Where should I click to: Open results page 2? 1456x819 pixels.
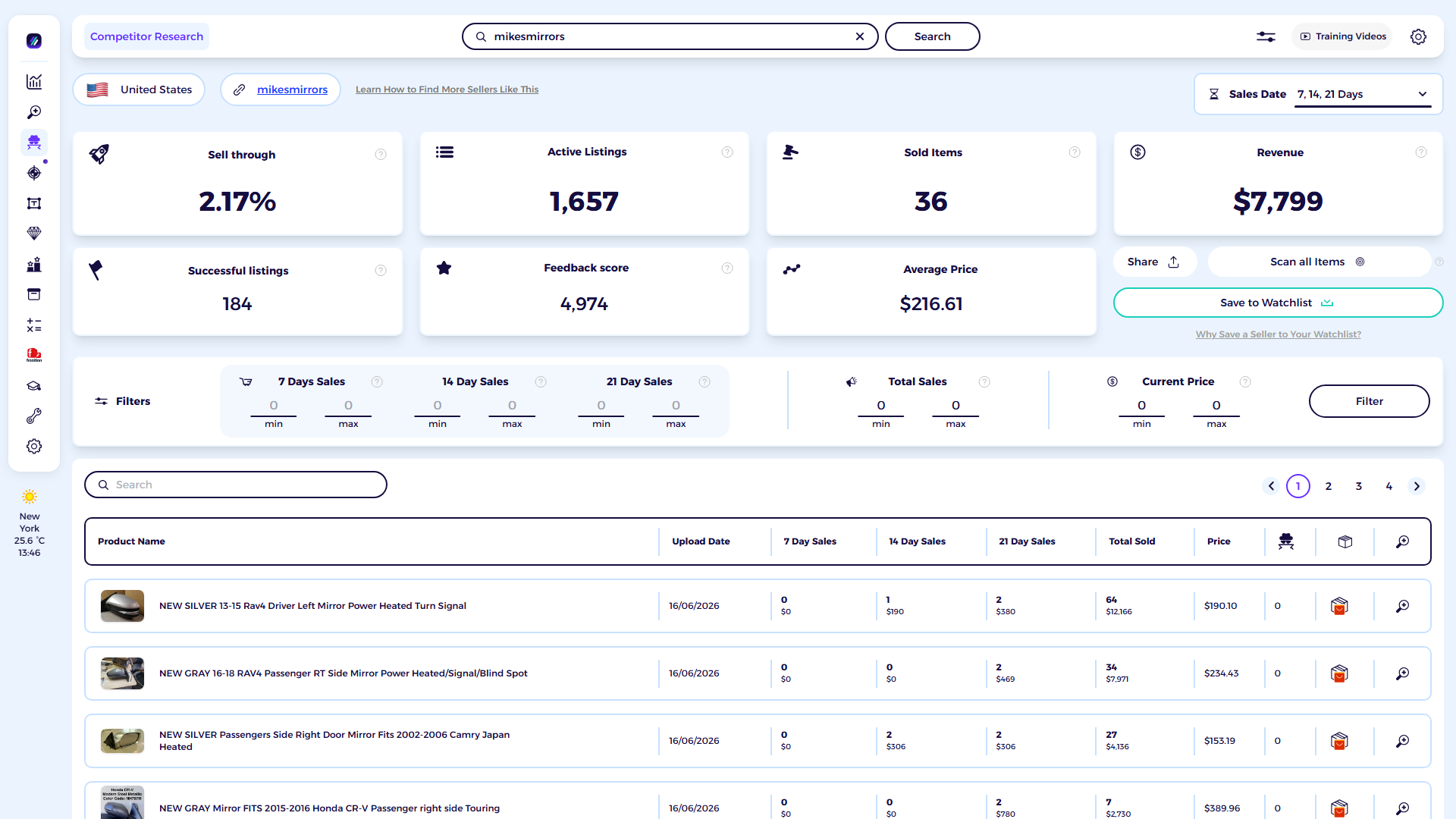pyautogui.click(x=1329, y=486)
